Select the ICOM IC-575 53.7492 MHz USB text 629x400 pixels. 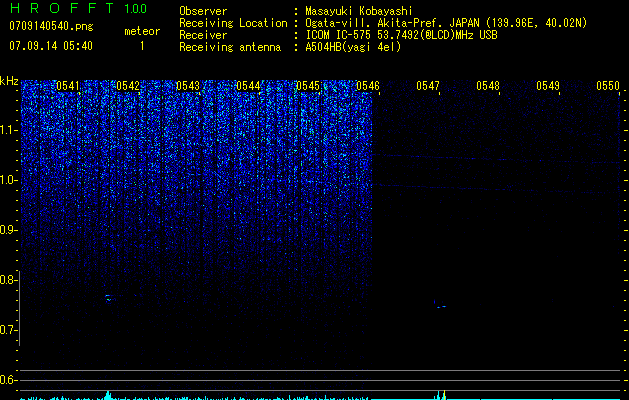point(401,35)
